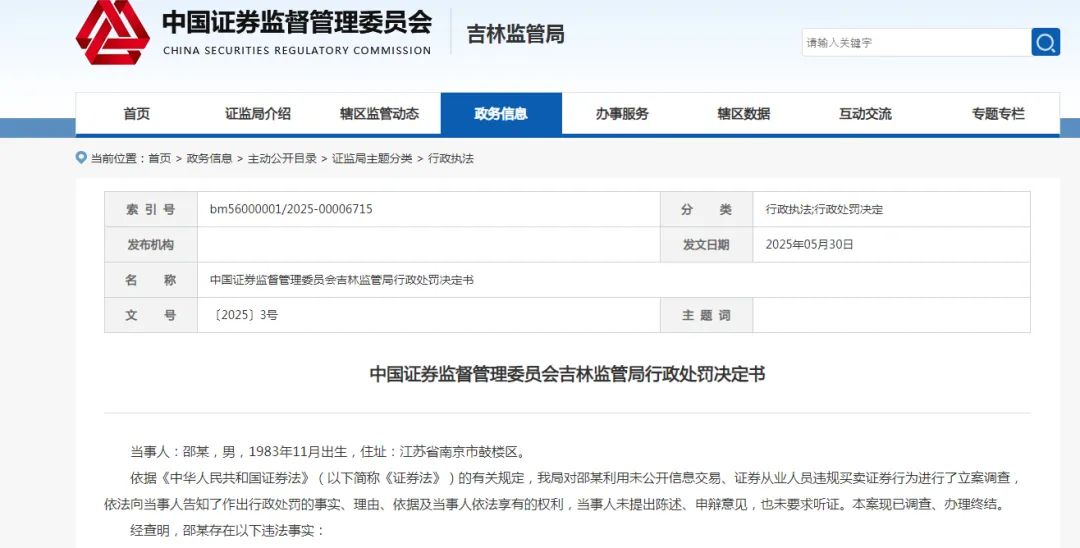Open the 专题专栏 navigation tab
Screen dimensions: 1080x548
point(998,114)
